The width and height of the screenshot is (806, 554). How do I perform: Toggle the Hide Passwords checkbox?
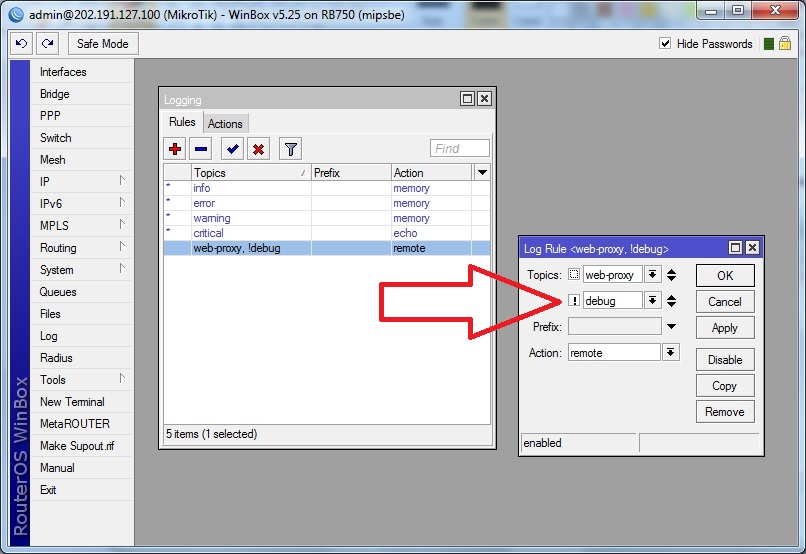coord(665,44)
